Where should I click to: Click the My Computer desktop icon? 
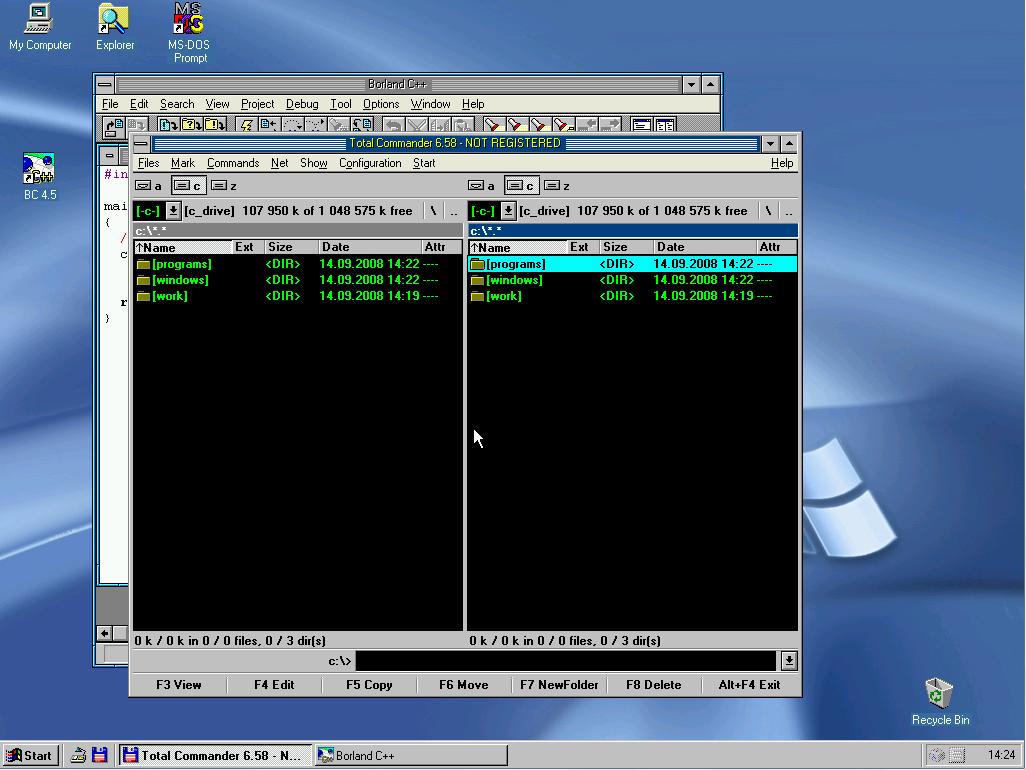(x=39, y=27)
